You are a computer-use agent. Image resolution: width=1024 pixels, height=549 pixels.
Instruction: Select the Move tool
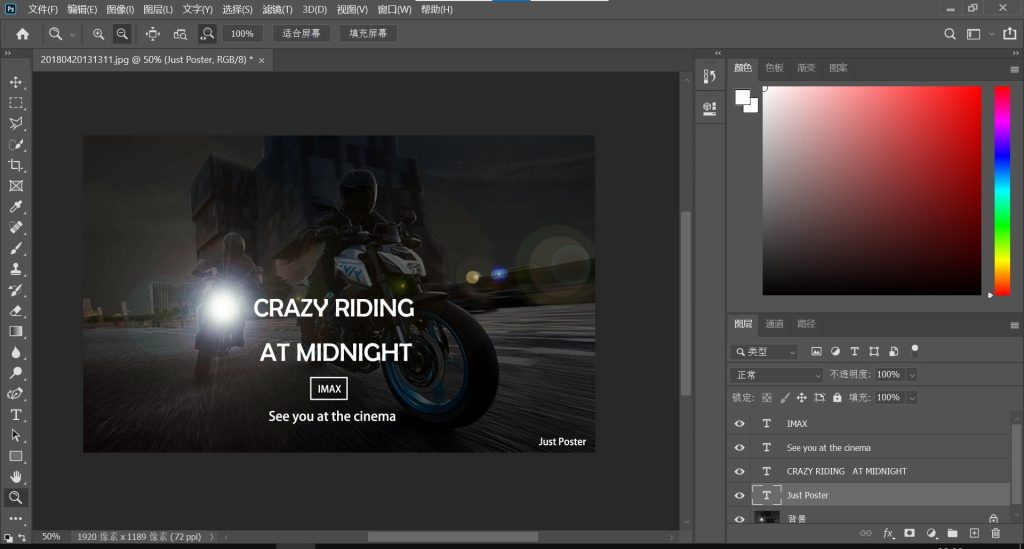click(x=16, y=82)
